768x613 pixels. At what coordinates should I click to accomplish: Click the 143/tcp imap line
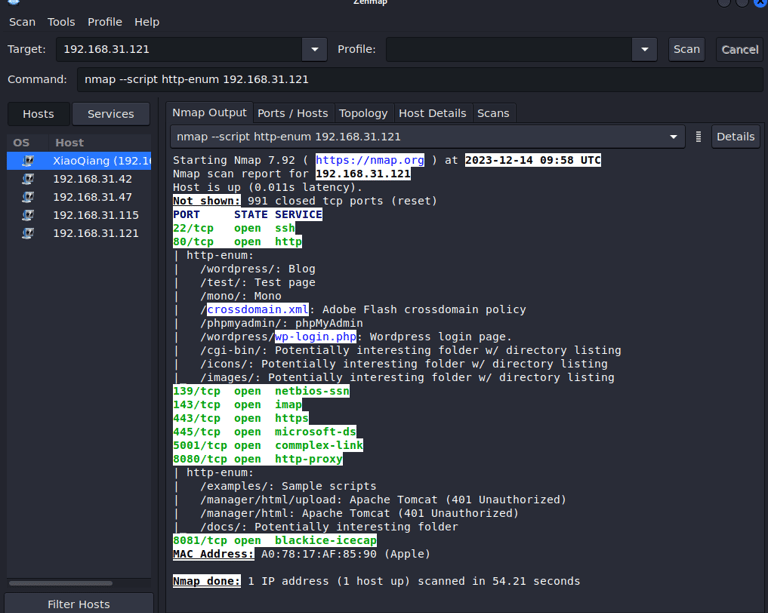point(238,404)
